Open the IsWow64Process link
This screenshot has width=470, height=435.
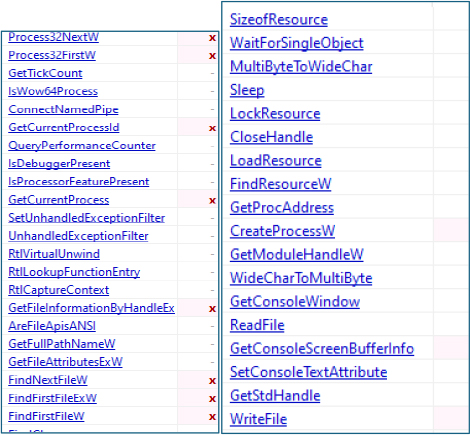tap(53, 91)
